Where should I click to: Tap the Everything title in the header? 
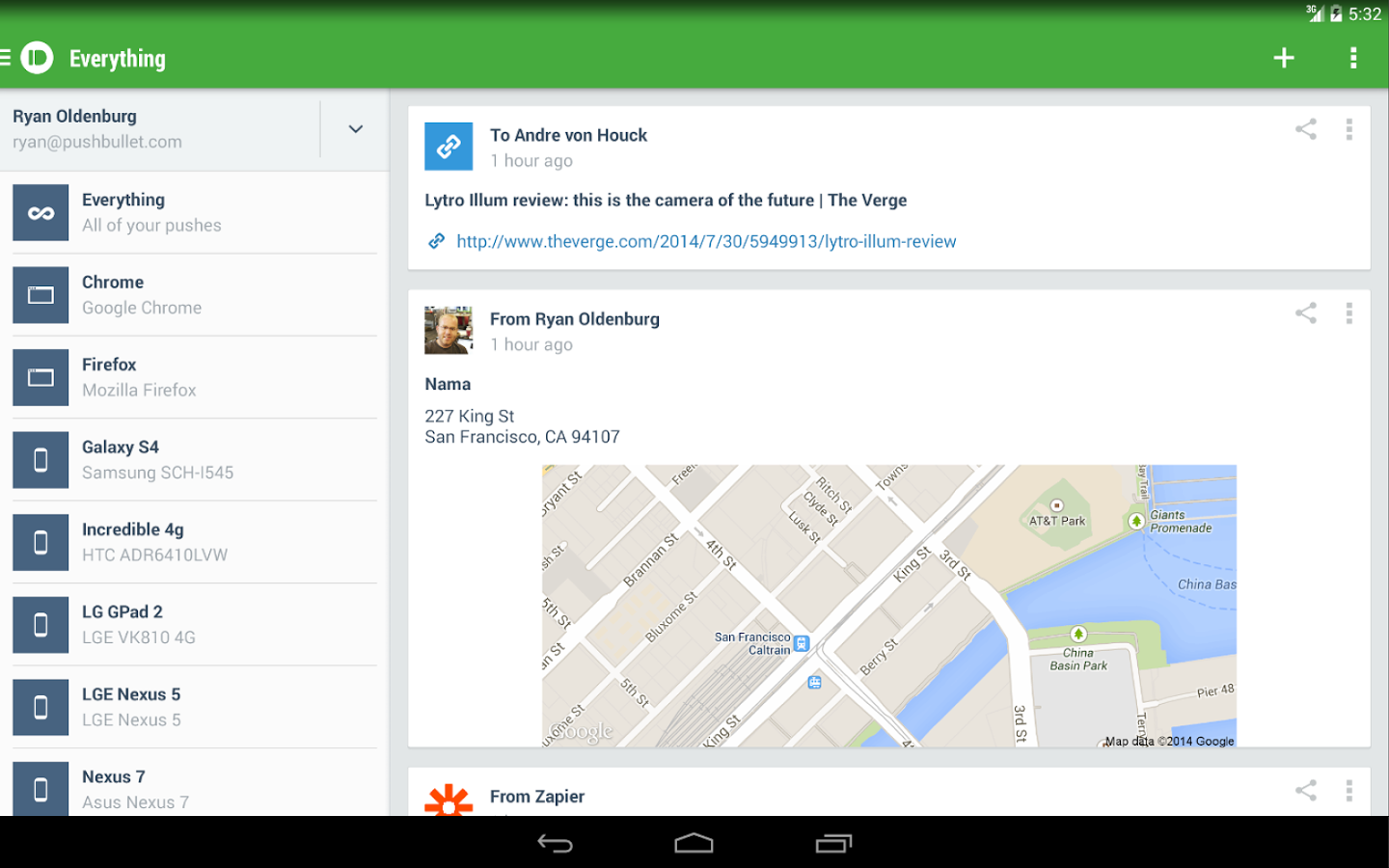pos(118,59)
